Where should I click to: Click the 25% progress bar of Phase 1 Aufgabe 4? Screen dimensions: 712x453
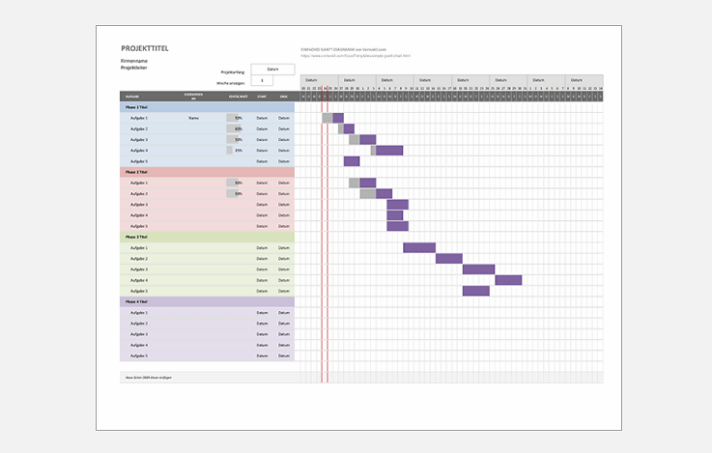[x=235, y=150]
